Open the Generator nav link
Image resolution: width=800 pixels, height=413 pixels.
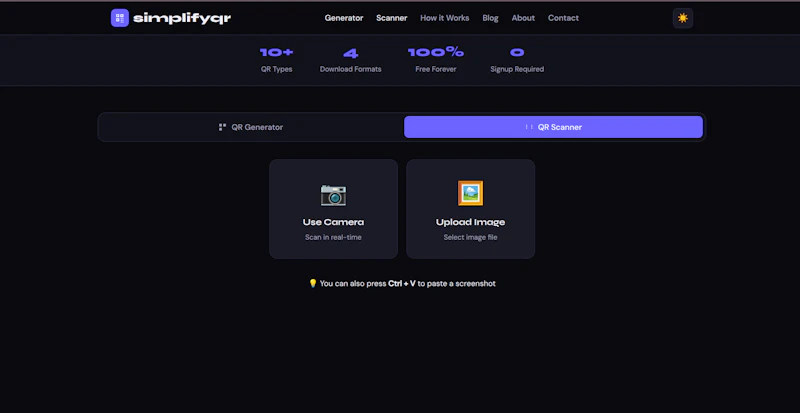pyautogui.click(x=344, y=18)
